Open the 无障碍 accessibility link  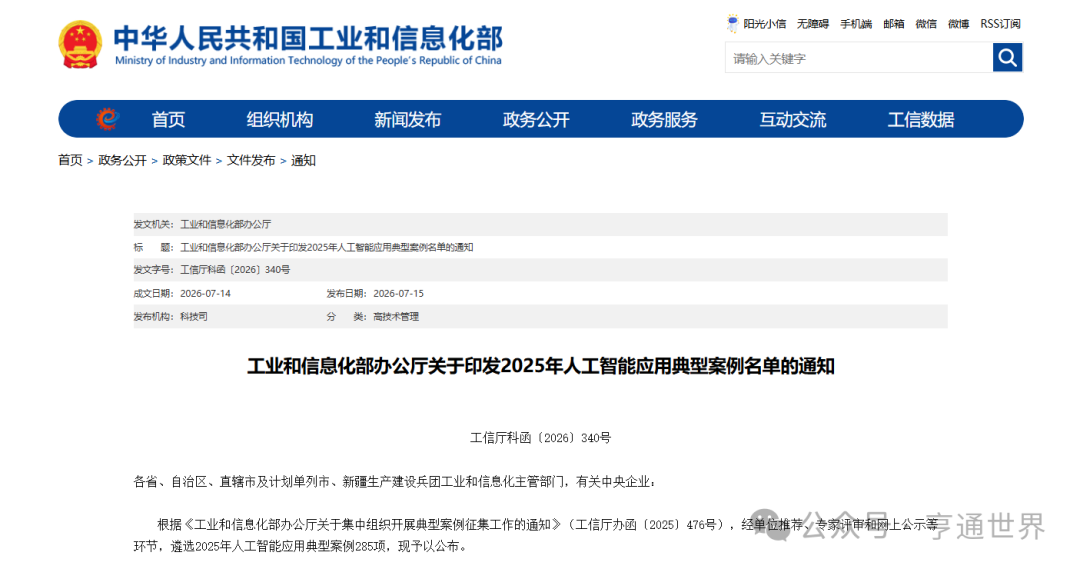pos(813,24)
